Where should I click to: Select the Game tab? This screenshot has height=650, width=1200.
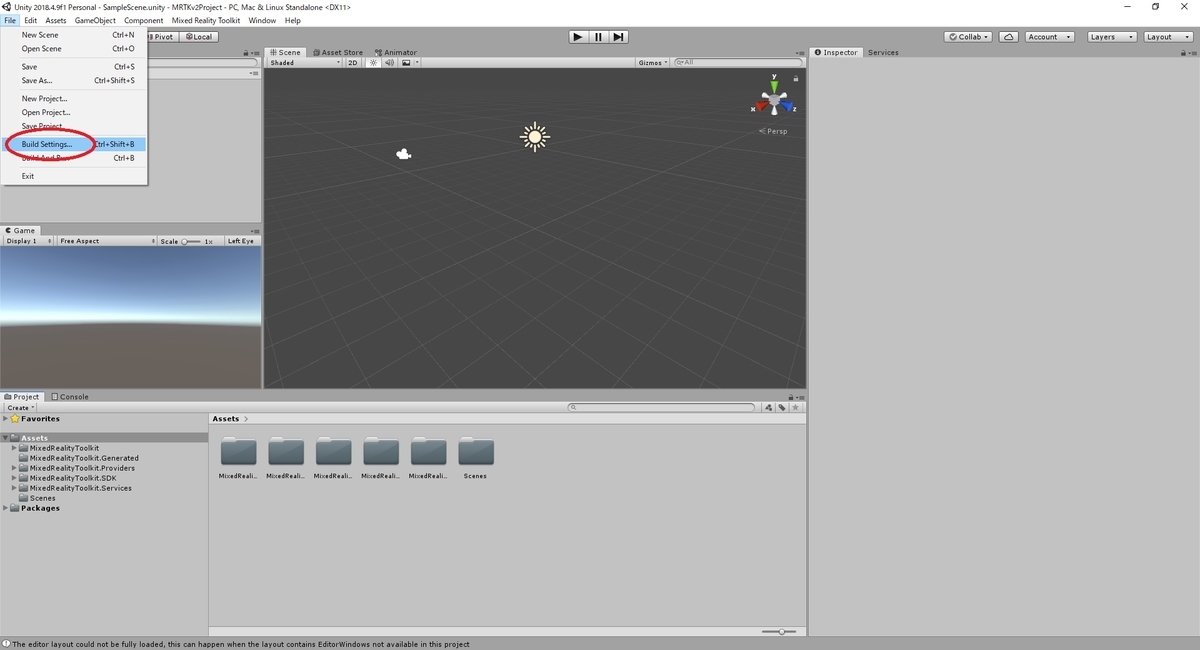[x=20, y=230]
